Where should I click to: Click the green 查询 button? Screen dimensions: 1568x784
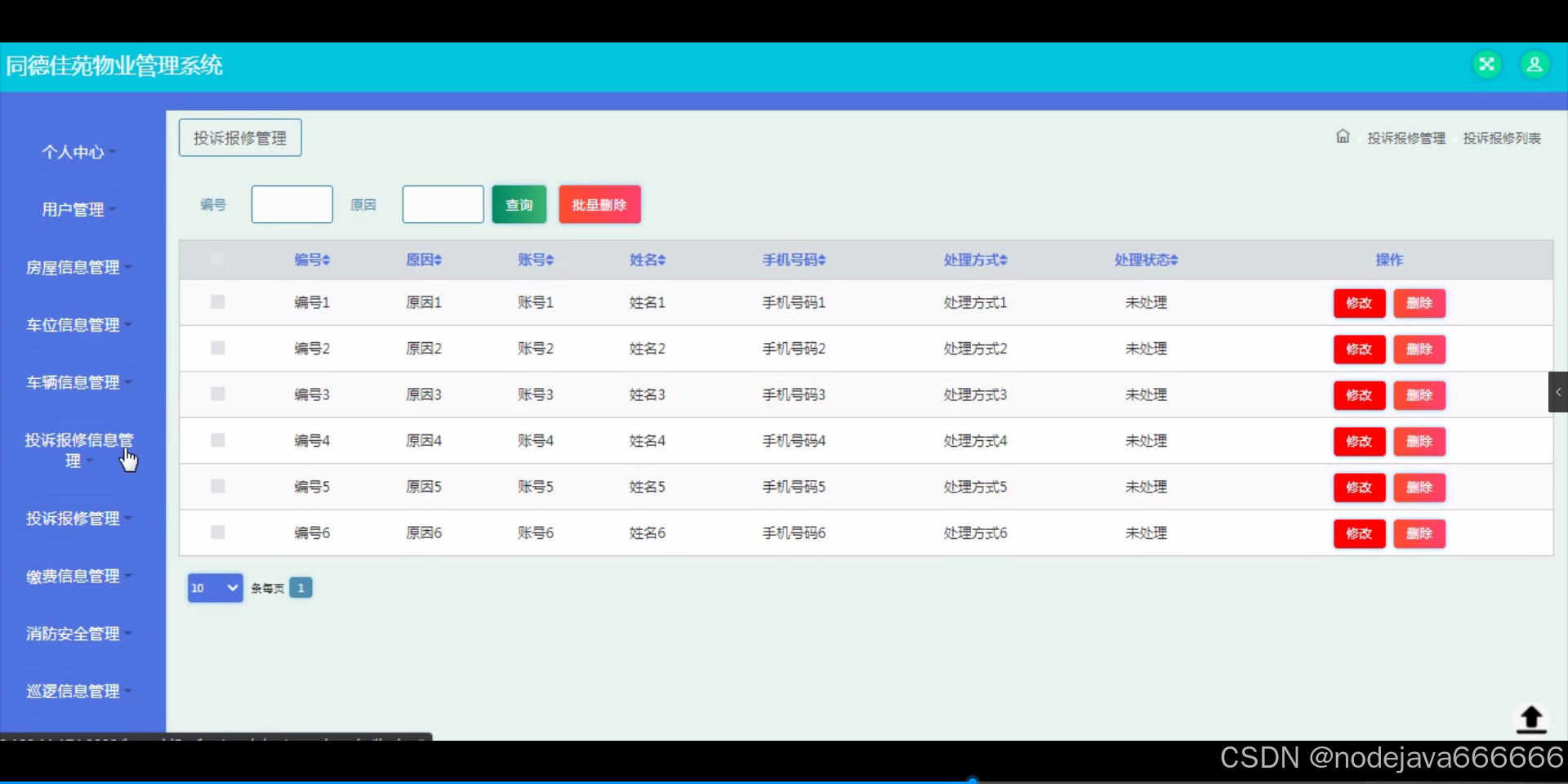tap(519, 204)
